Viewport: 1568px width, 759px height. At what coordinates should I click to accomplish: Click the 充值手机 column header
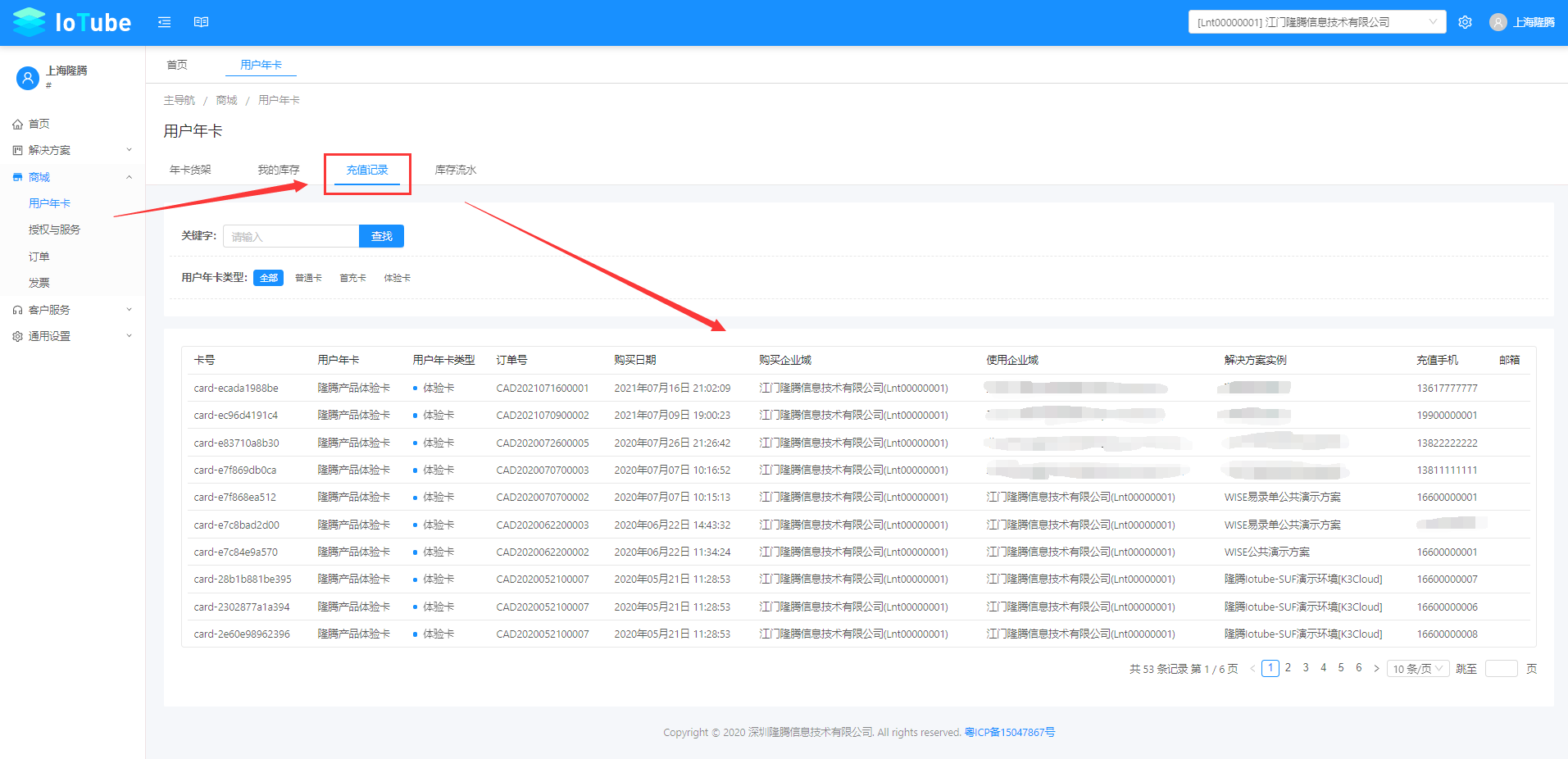1437,360
